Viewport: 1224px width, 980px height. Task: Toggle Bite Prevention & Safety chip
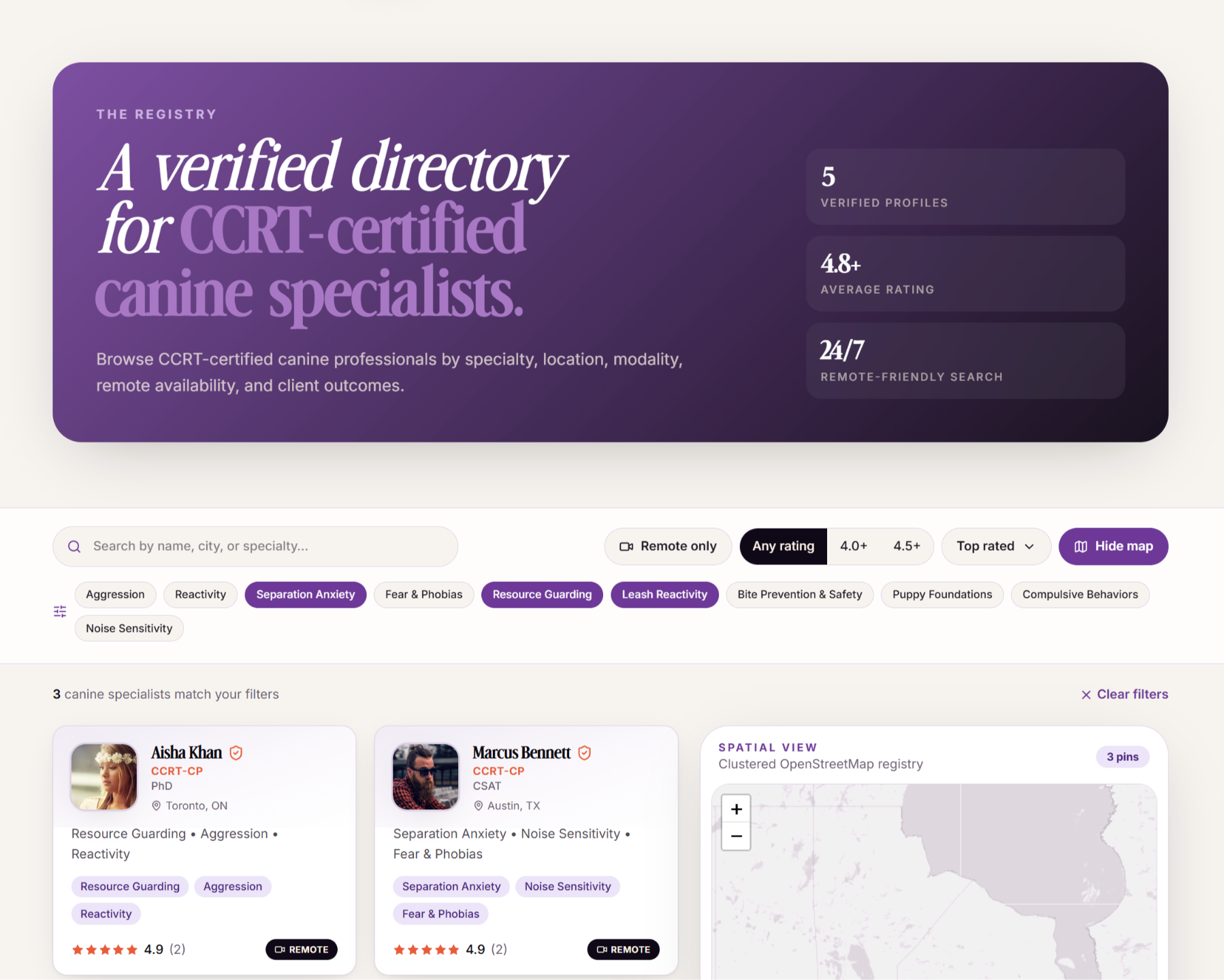(800, 595)
